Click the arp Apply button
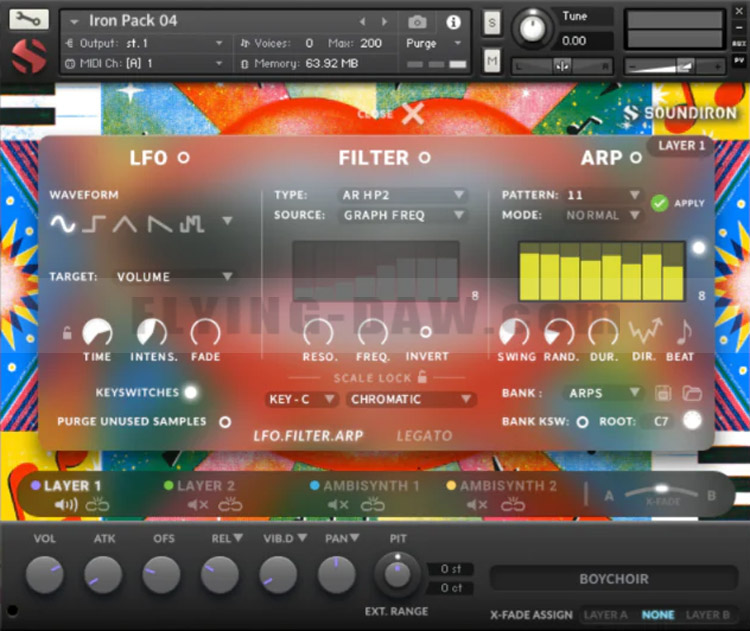 (x=659, y=203)
